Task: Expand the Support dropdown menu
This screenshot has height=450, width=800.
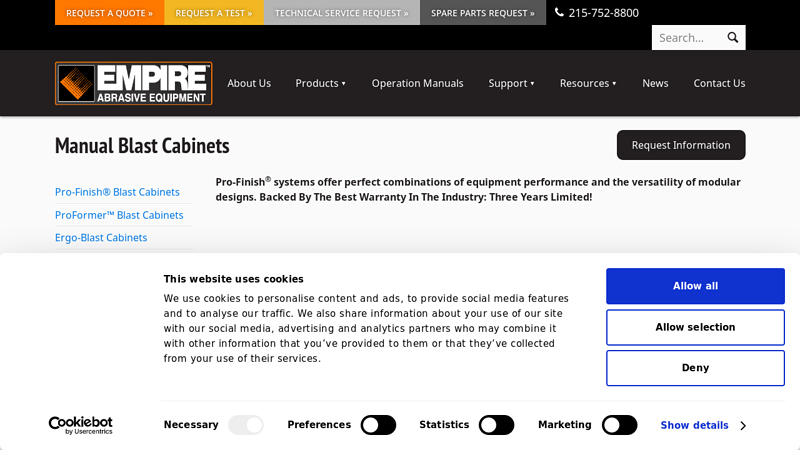Action: point(511,83)
